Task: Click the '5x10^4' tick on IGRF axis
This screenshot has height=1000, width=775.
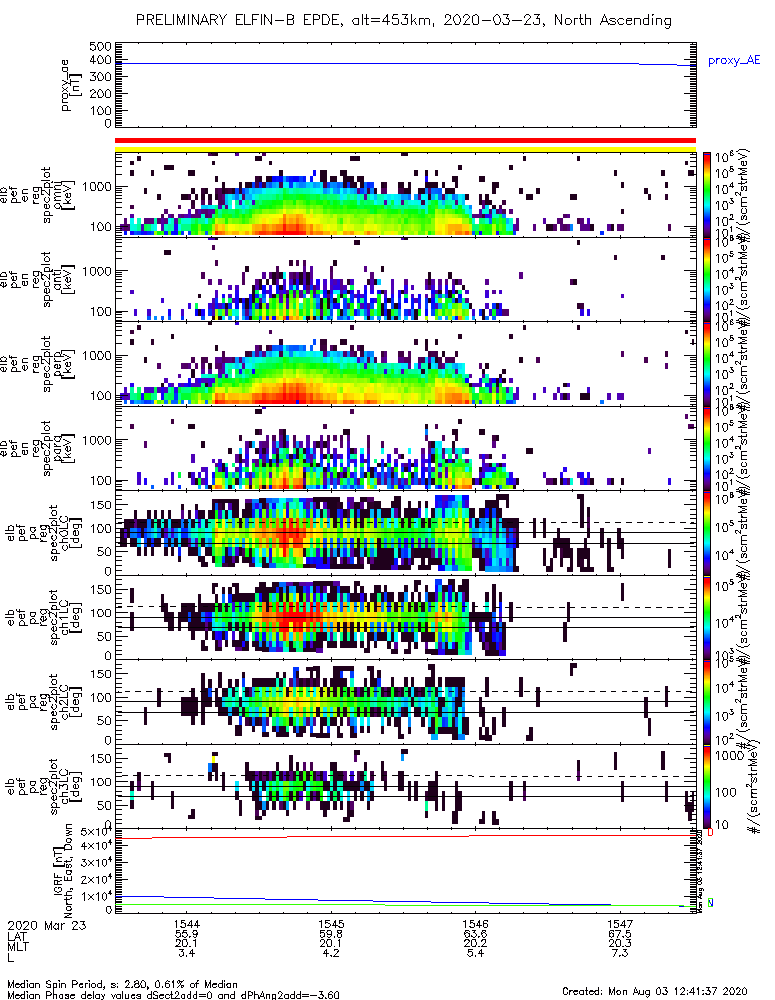Action: tap(96, 832)
